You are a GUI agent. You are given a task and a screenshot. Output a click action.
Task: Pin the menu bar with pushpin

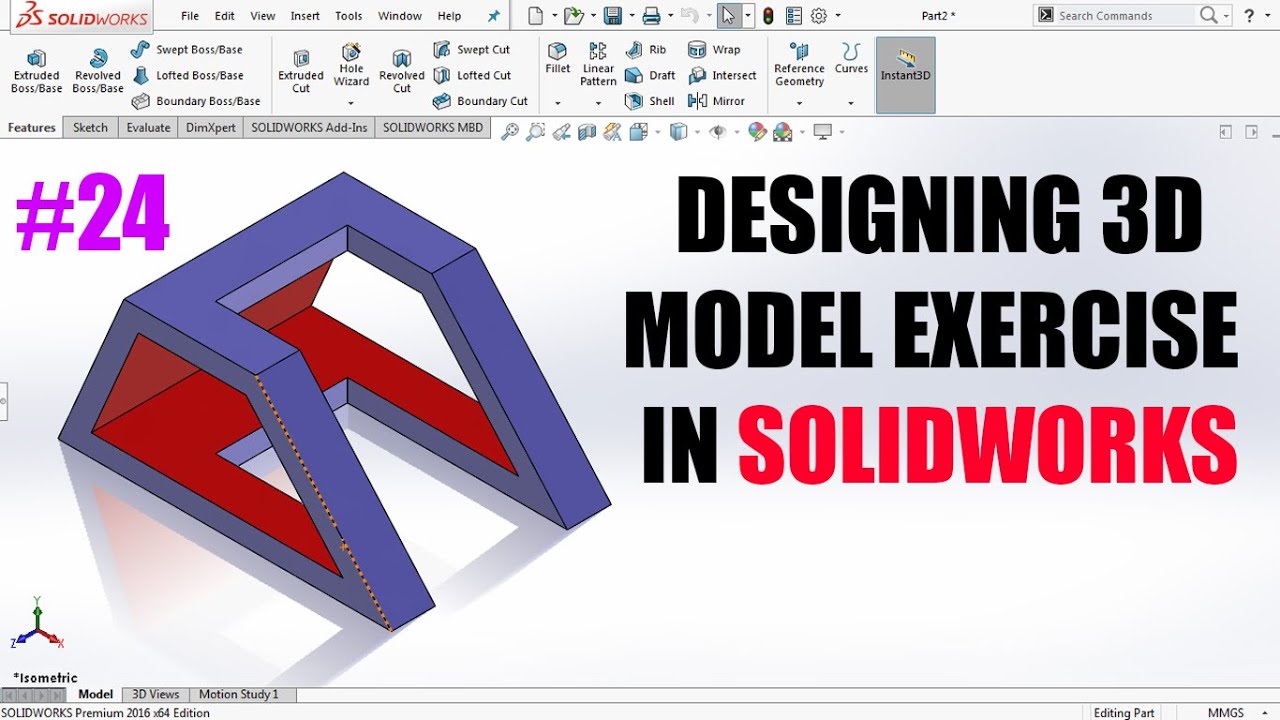493,16
